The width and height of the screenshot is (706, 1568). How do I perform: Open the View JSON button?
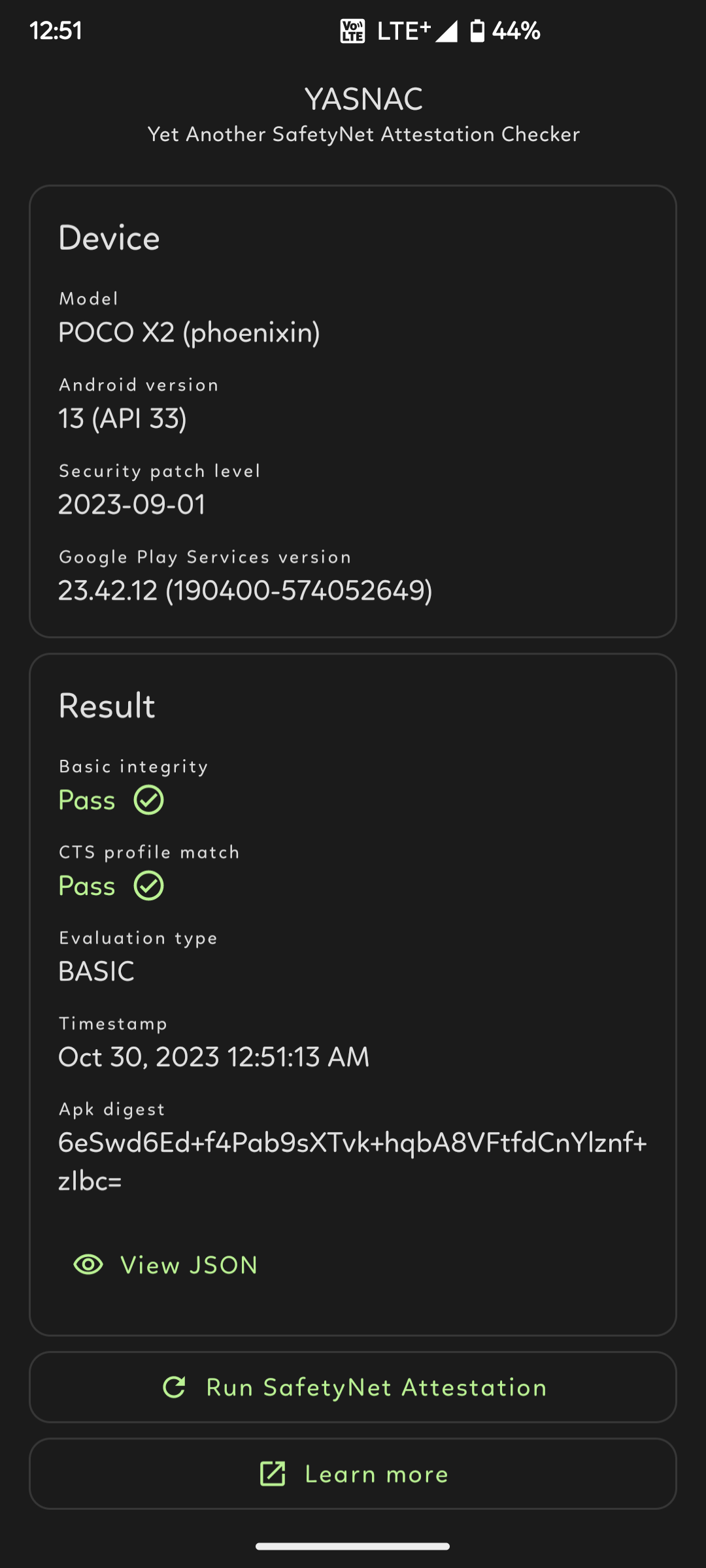point(166,1265)
